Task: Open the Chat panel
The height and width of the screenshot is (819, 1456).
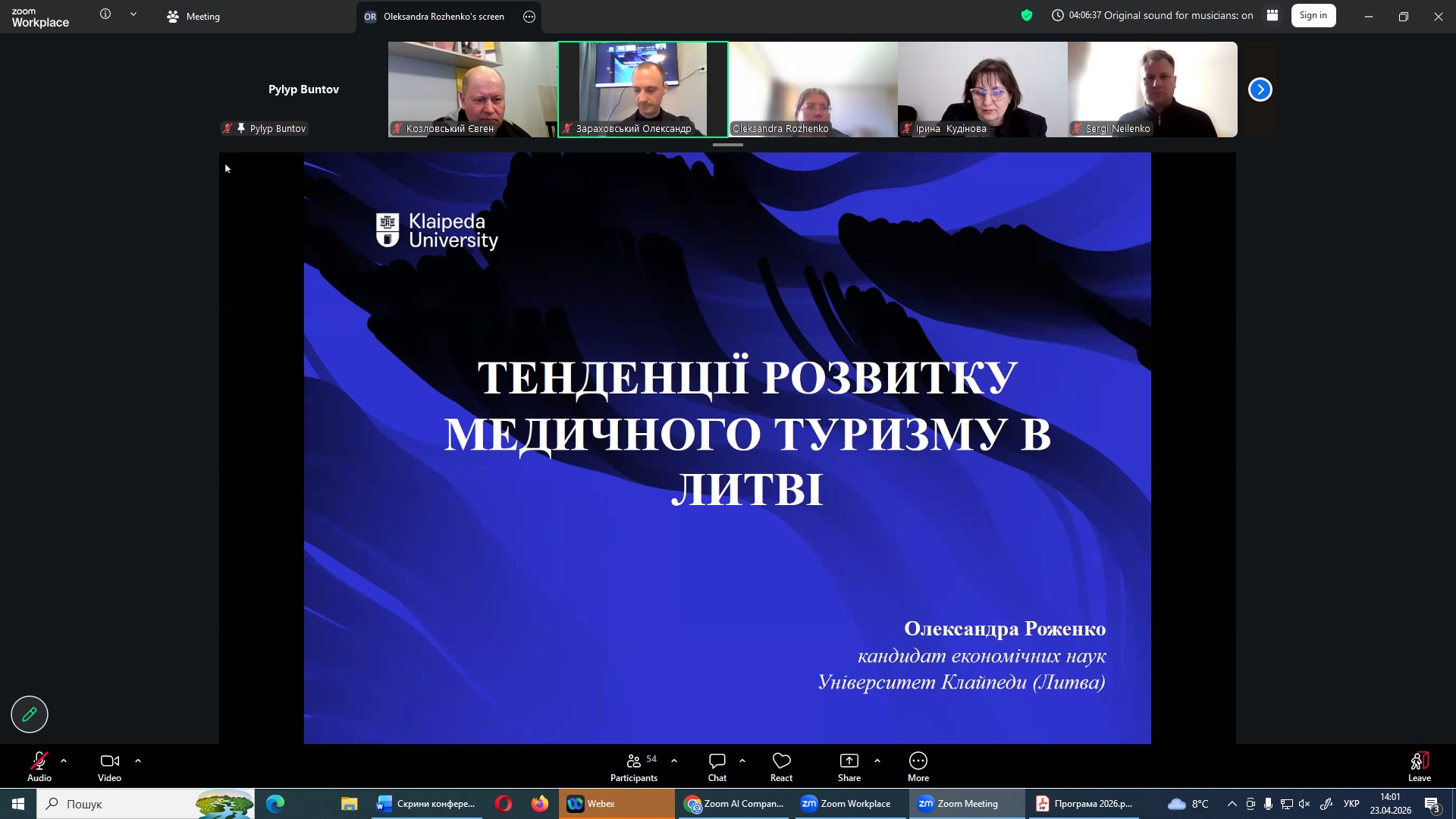Action: click(717, 766)
